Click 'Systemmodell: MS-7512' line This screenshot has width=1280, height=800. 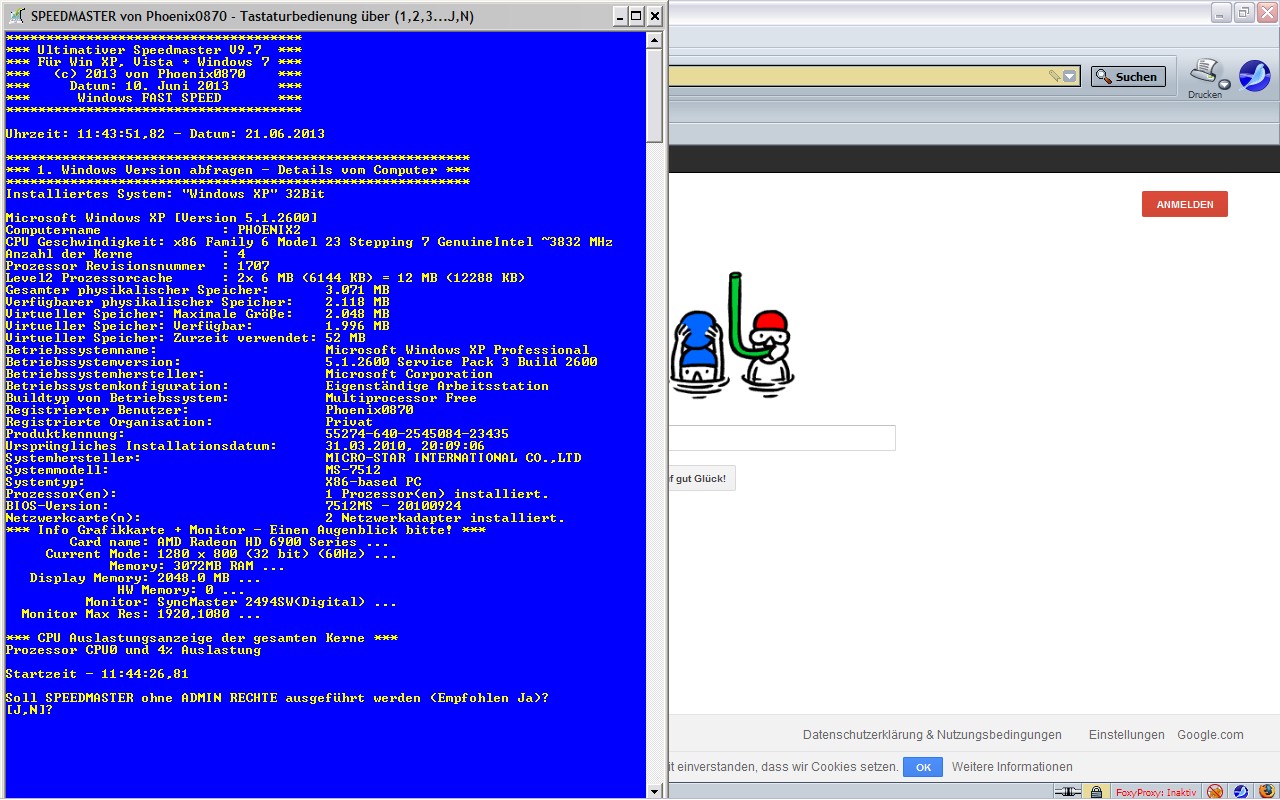coord(193,470)
